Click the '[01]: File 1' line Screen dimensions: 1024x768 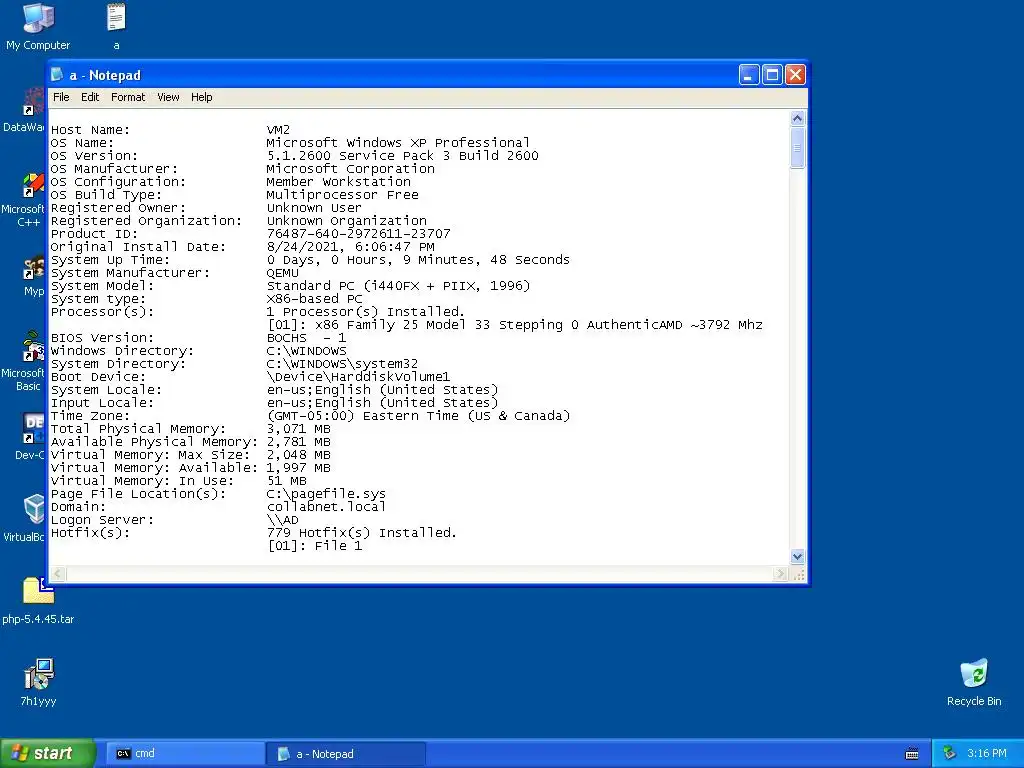point(314,546)
